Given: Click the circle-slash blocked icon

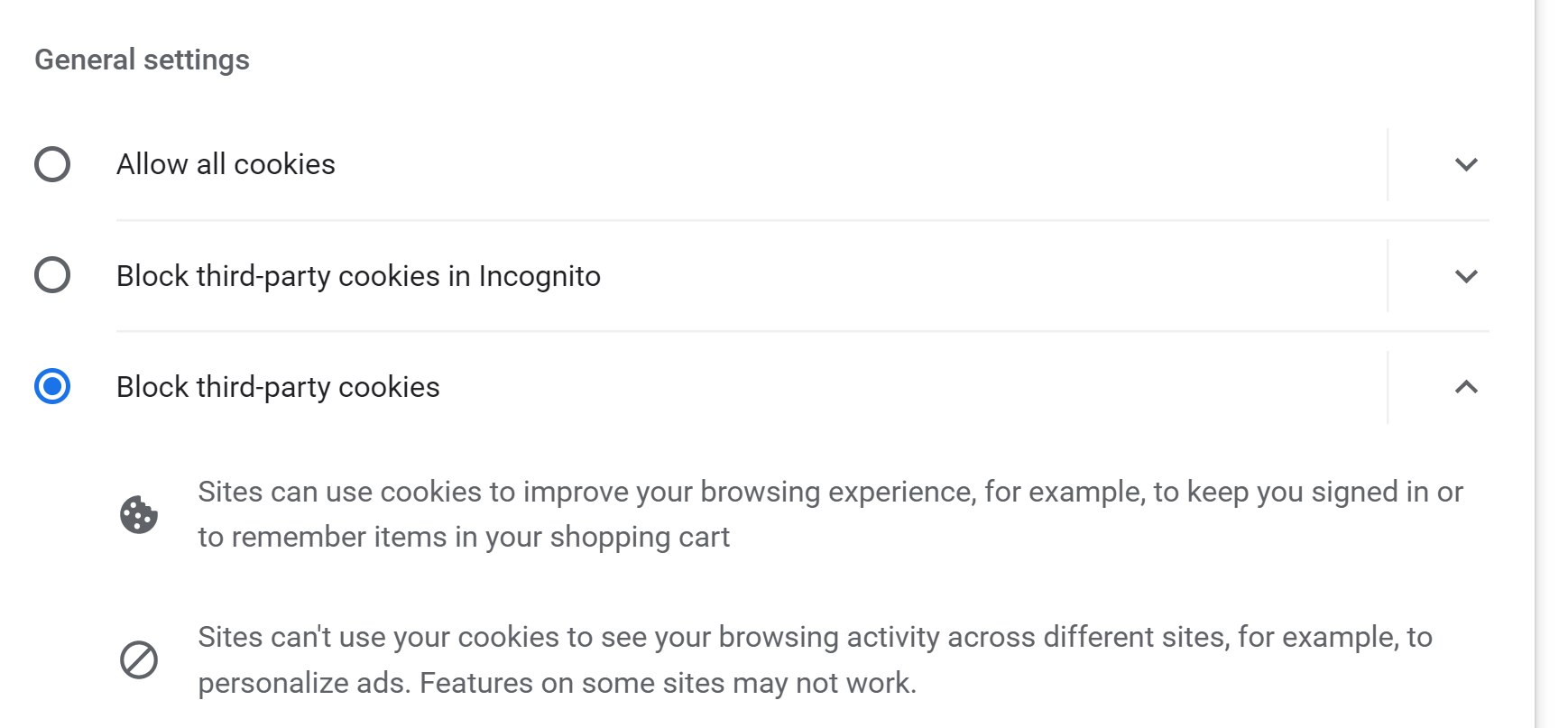Looking at the screenshot, I should tap(139, 659).
